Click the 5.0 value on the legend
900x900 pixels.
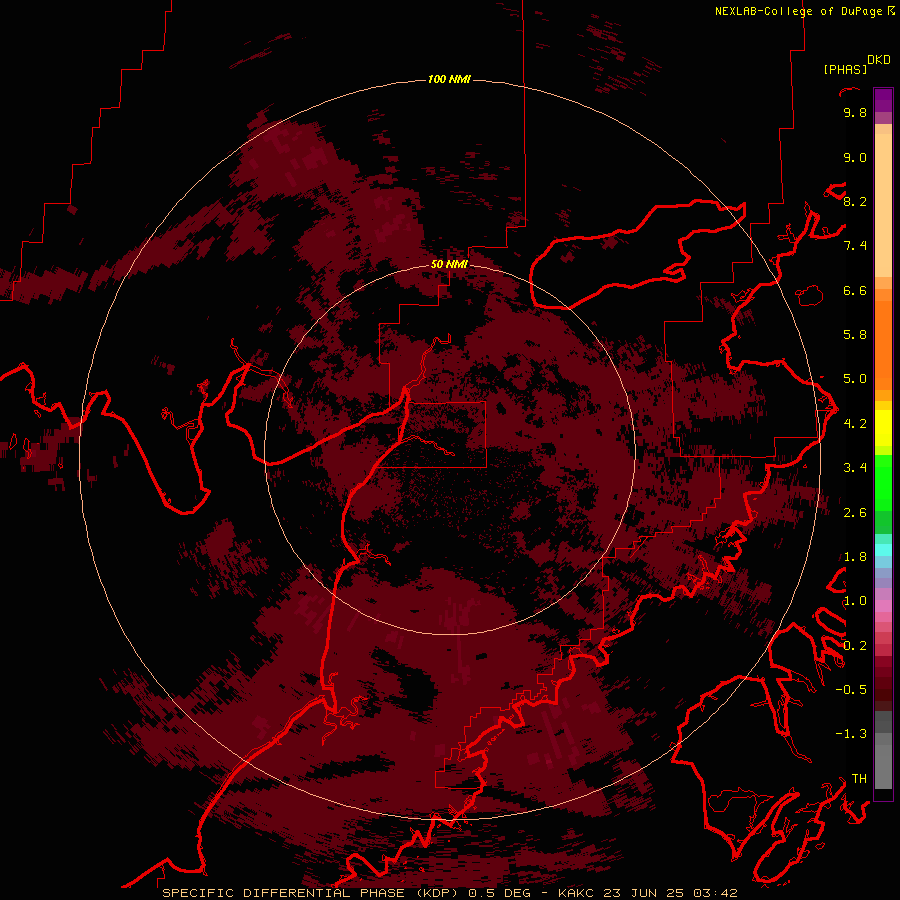point(855,379)
